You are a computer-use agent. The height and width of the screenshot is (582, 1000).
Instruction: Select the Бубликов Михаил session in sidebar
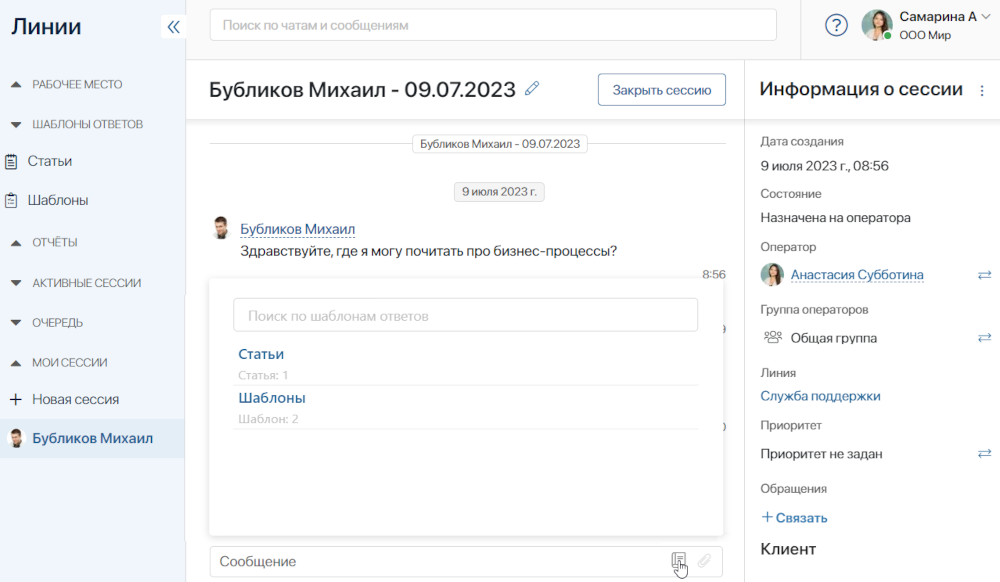(x=92, y=439)
